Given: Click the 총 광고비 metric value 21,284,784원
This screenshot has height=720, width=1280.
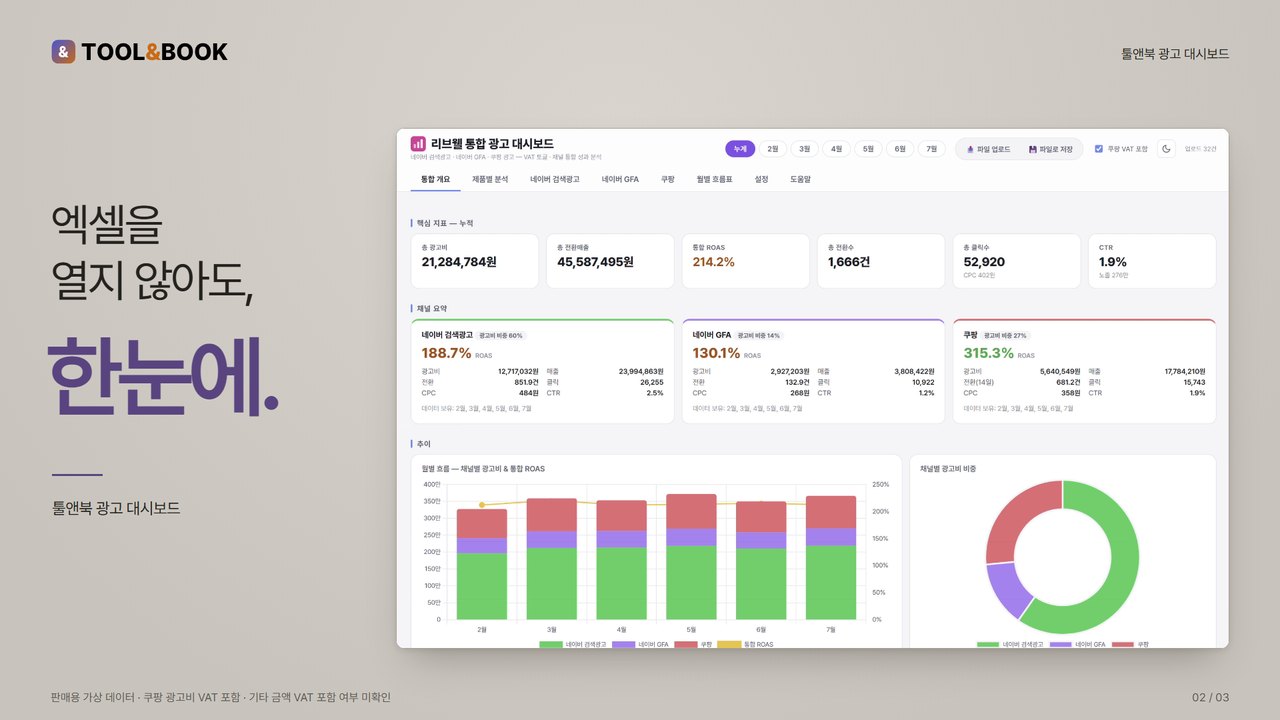Looking at the screenshot, I should tap(459, 262).
